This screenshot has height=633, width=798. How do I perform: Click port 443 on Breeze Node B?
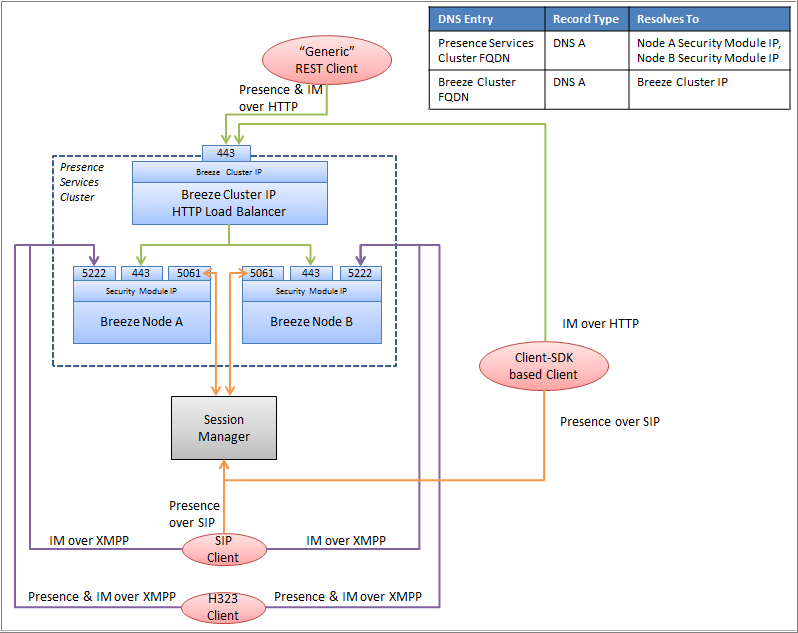(x=311, y=273)
